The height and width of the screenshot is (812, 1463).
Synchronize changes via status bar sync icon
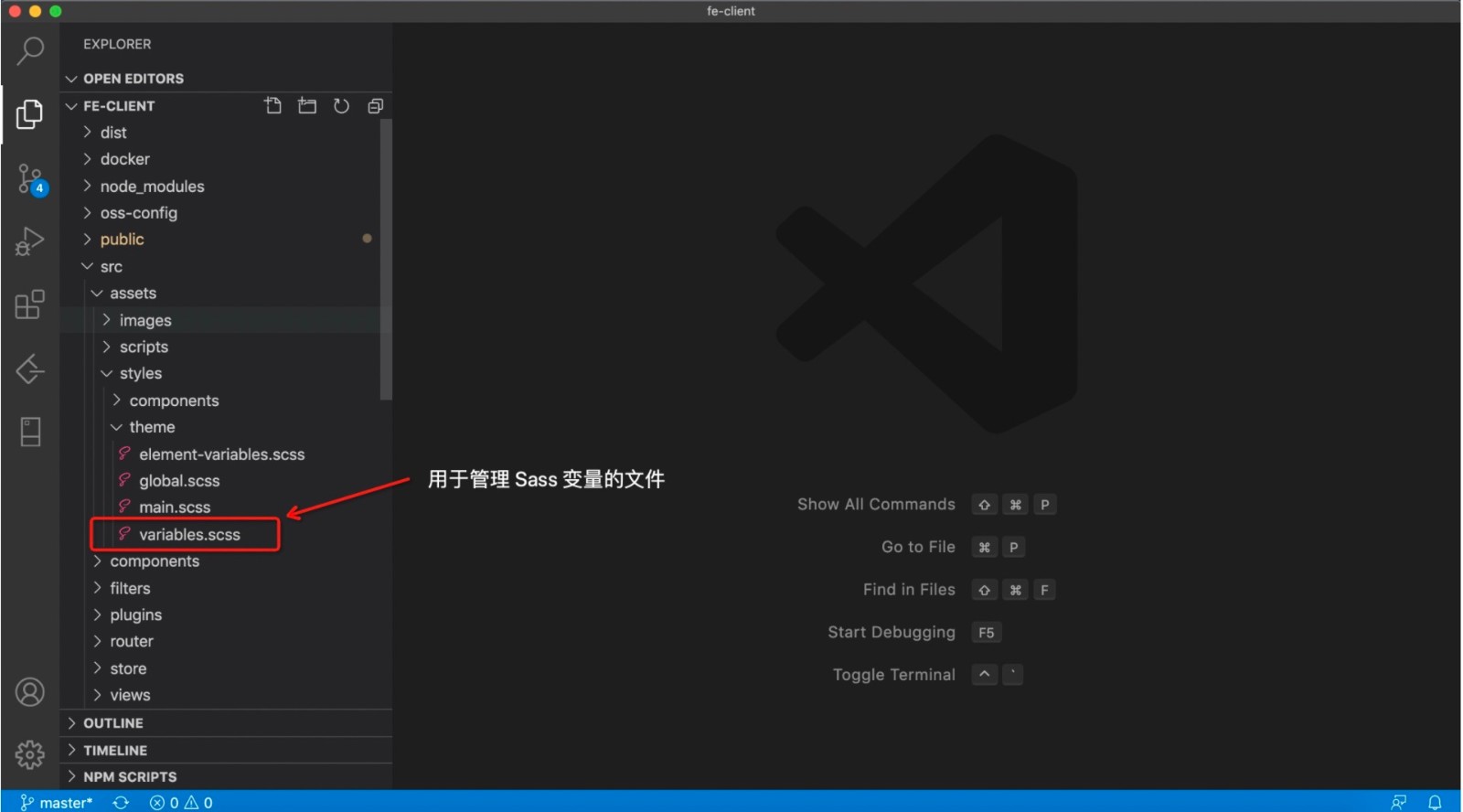(x=121, y=802)
